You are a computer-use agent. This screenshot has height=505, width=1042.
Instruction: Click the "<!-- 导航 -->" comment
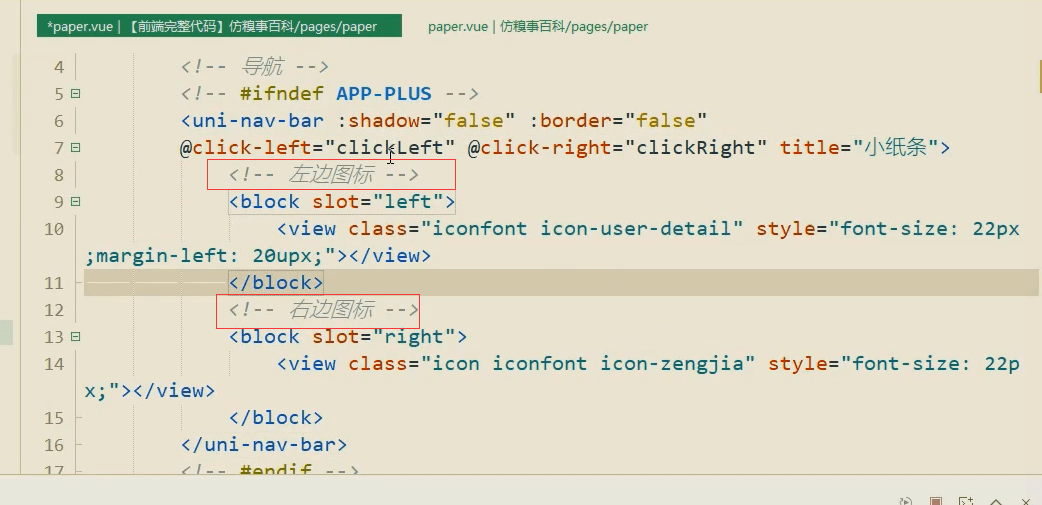pyautogui.click(x=255, y=66)
